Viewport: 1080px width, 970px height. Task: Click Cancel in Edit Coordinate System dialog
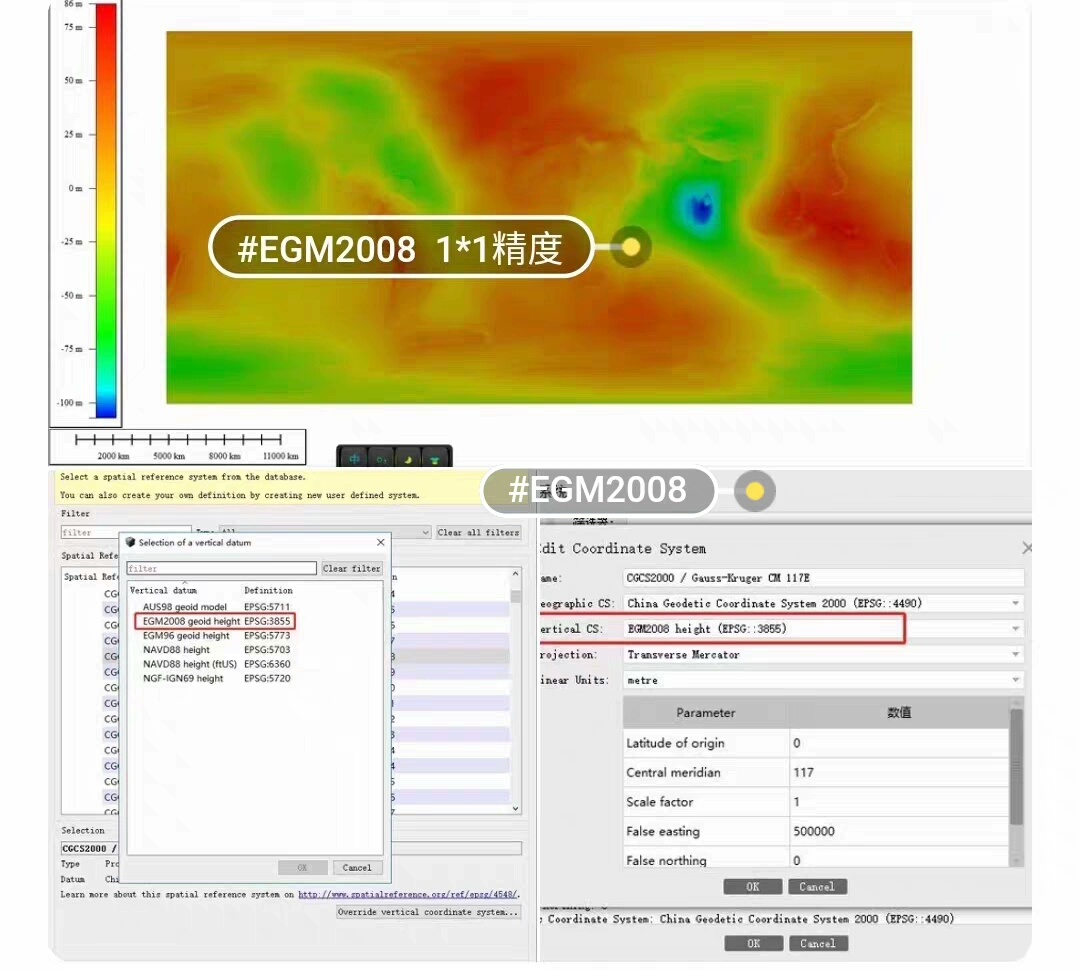pyautogui.click(x=817, y=887)
